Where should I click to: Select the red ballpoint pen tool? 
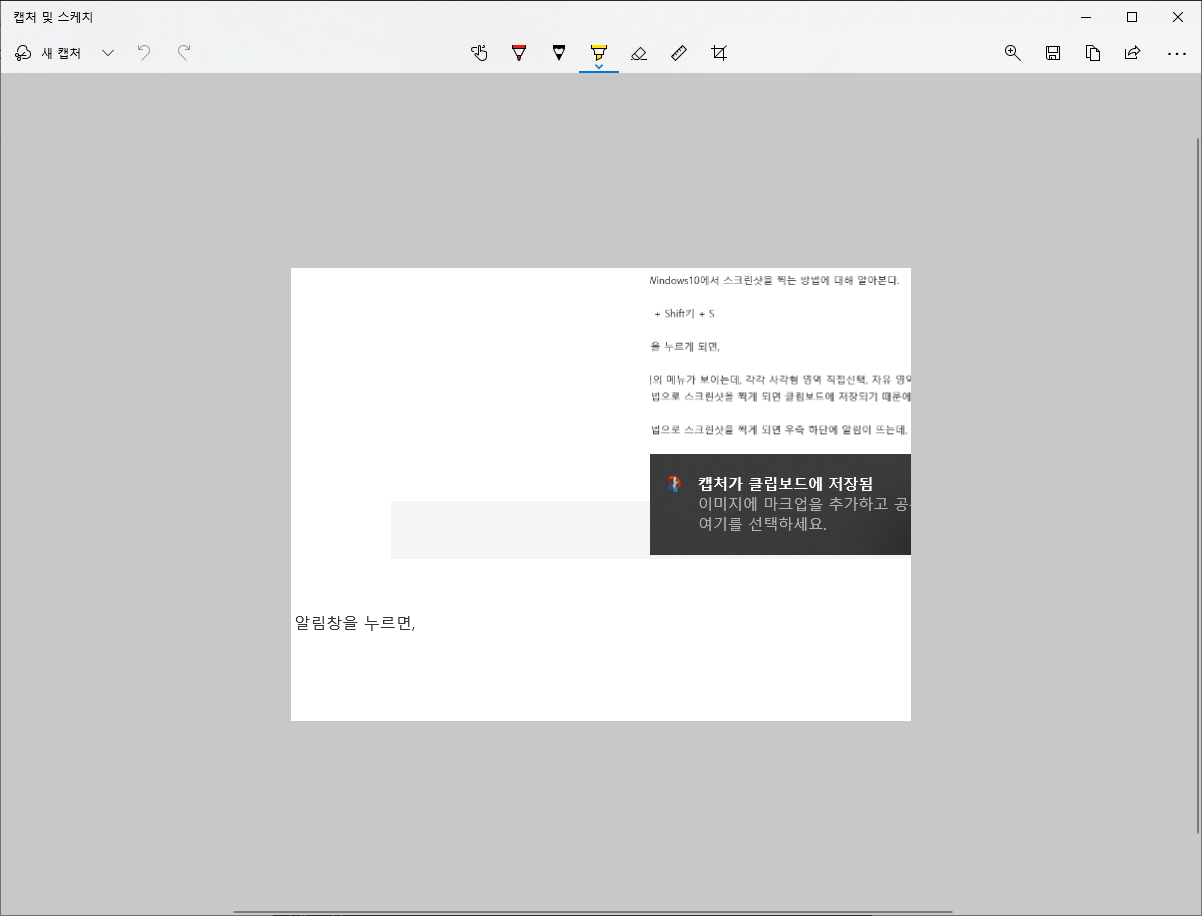click(518, 53)
